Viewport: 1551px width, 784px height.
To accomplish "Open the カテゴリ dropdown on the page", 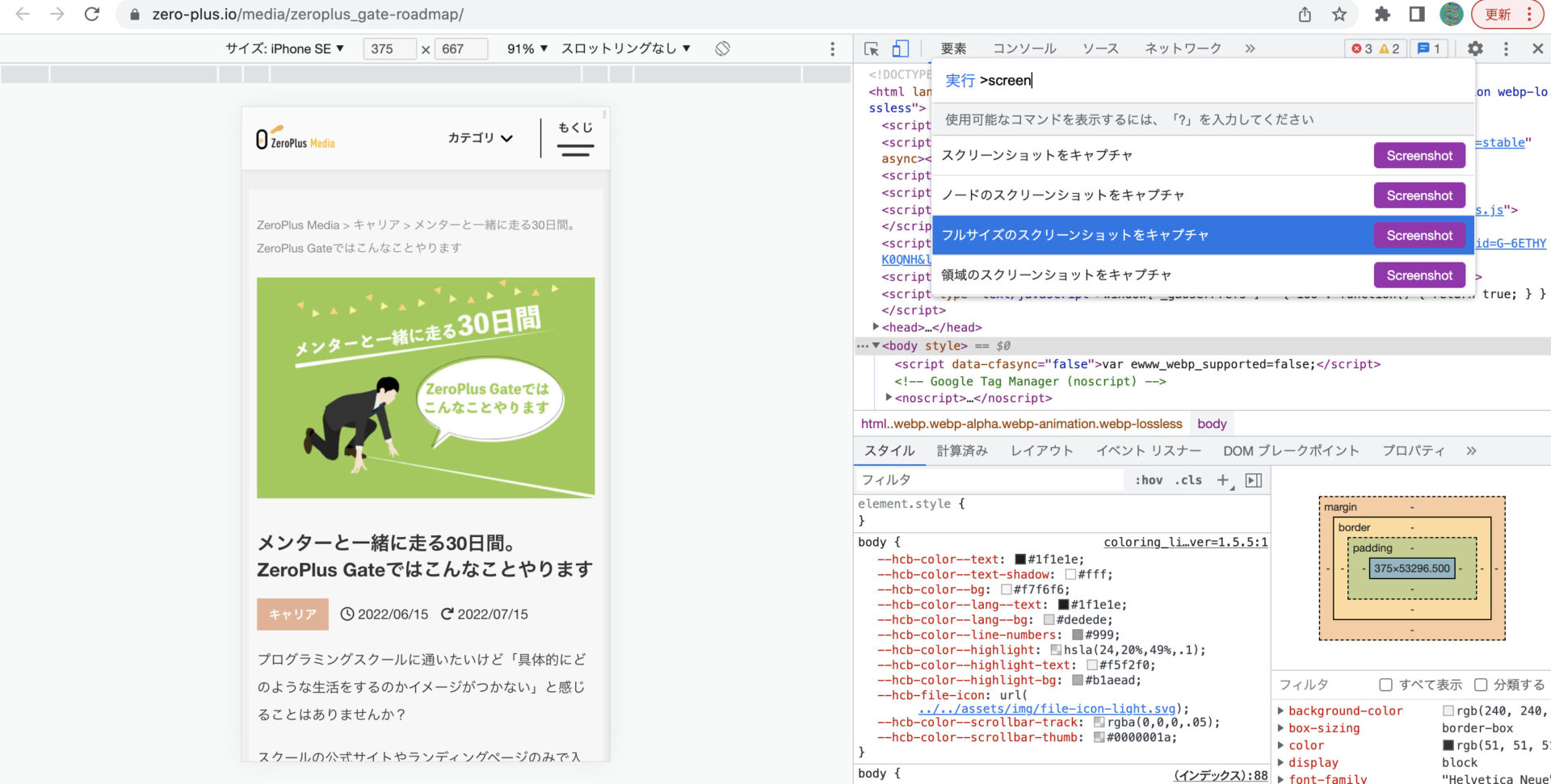I will click(481, 138).
